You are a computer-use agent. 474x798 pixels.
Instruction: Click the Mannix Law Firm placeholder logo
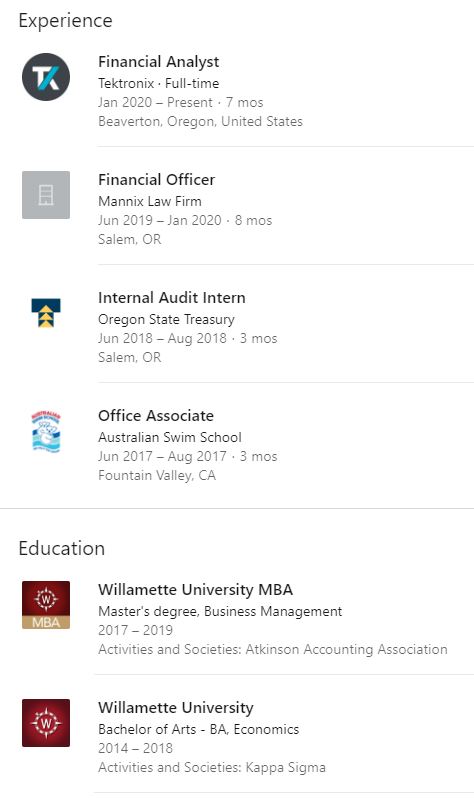(46, 195)
